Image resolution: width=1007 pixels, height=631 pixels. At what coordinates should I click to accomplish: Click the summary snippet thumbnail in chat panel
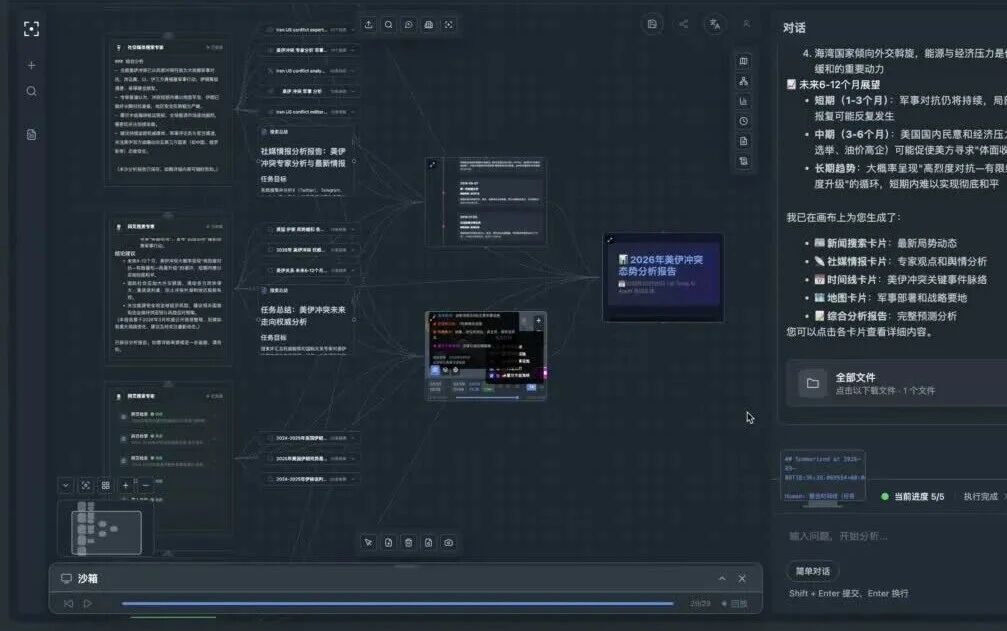tap(823, 476)
